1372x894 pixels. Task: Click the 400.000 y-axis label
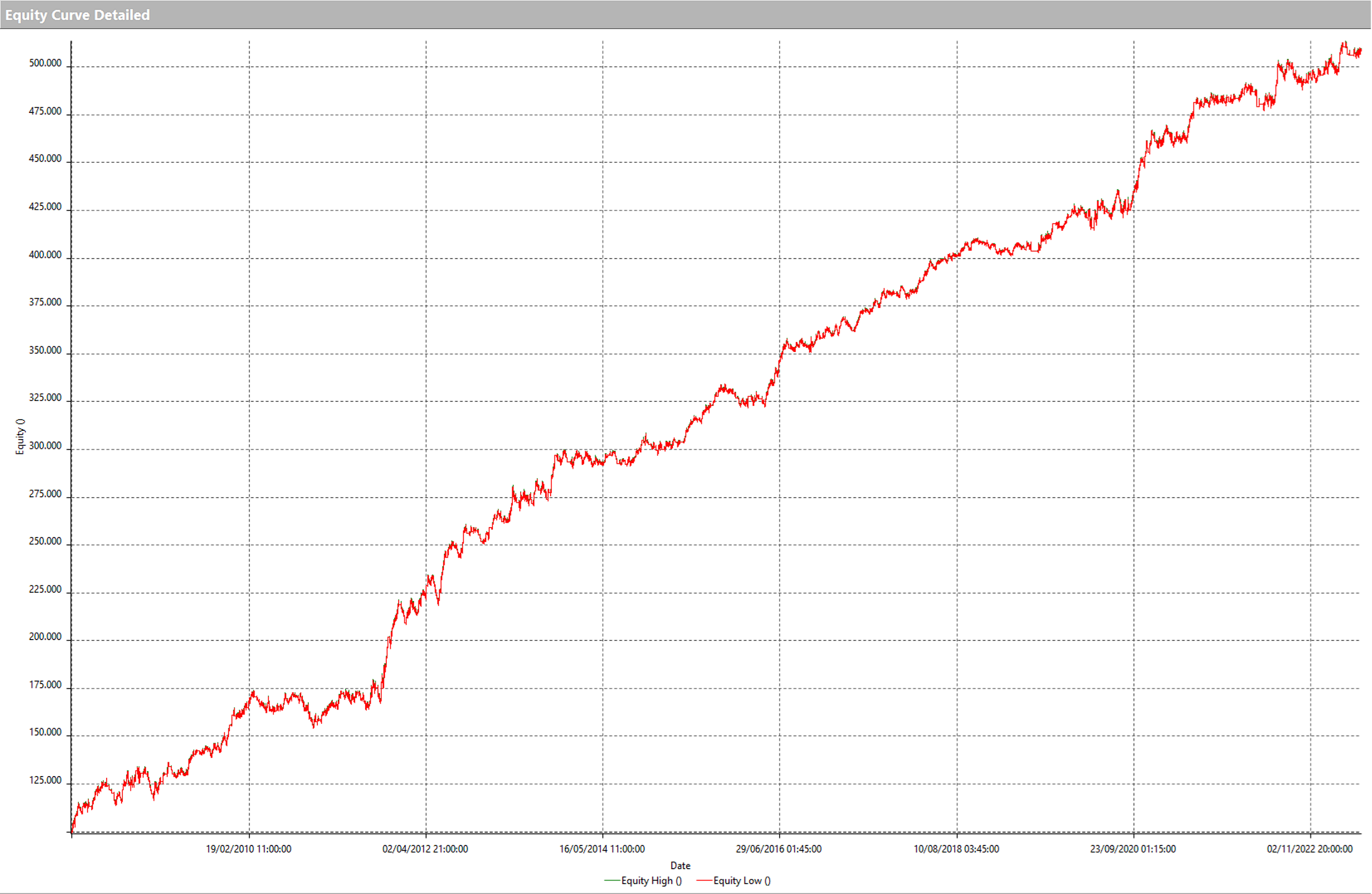(45, 255)
